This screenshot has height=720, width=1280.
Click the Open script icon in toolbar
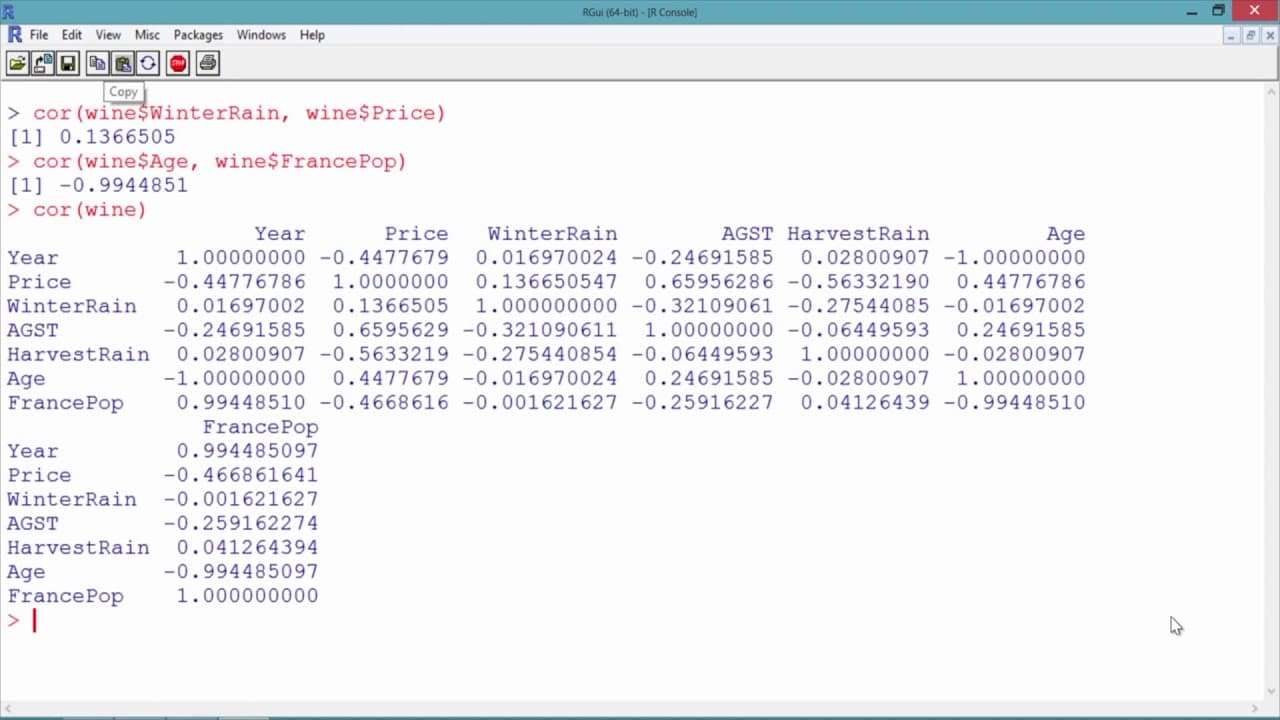(x=18, y=64)
